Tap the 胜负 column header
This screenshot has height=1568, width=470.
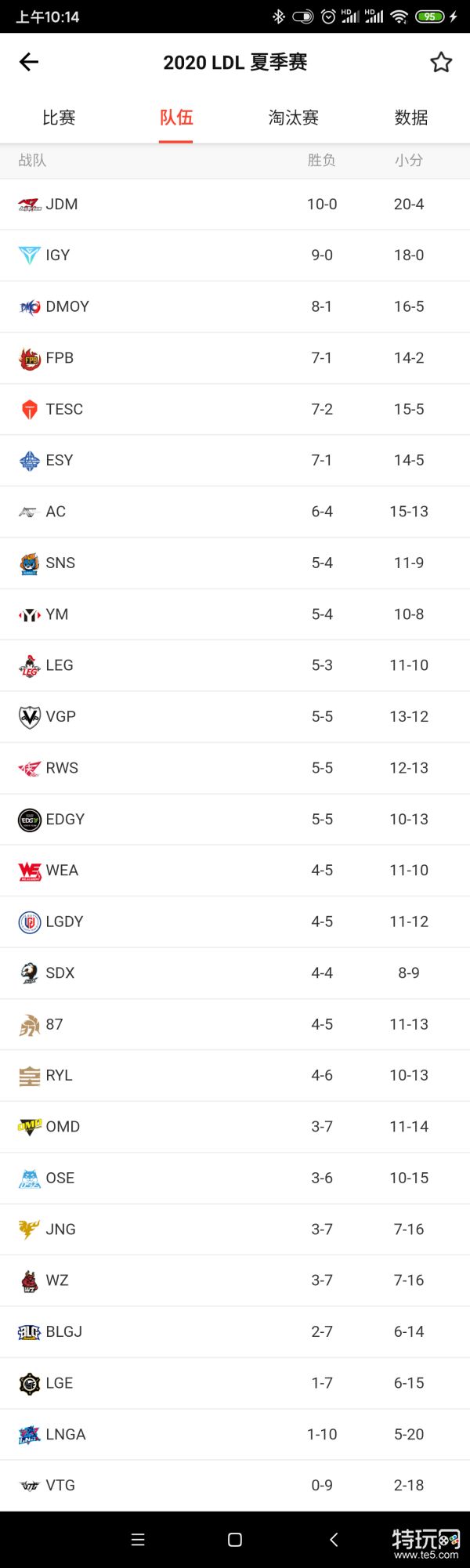322,161
